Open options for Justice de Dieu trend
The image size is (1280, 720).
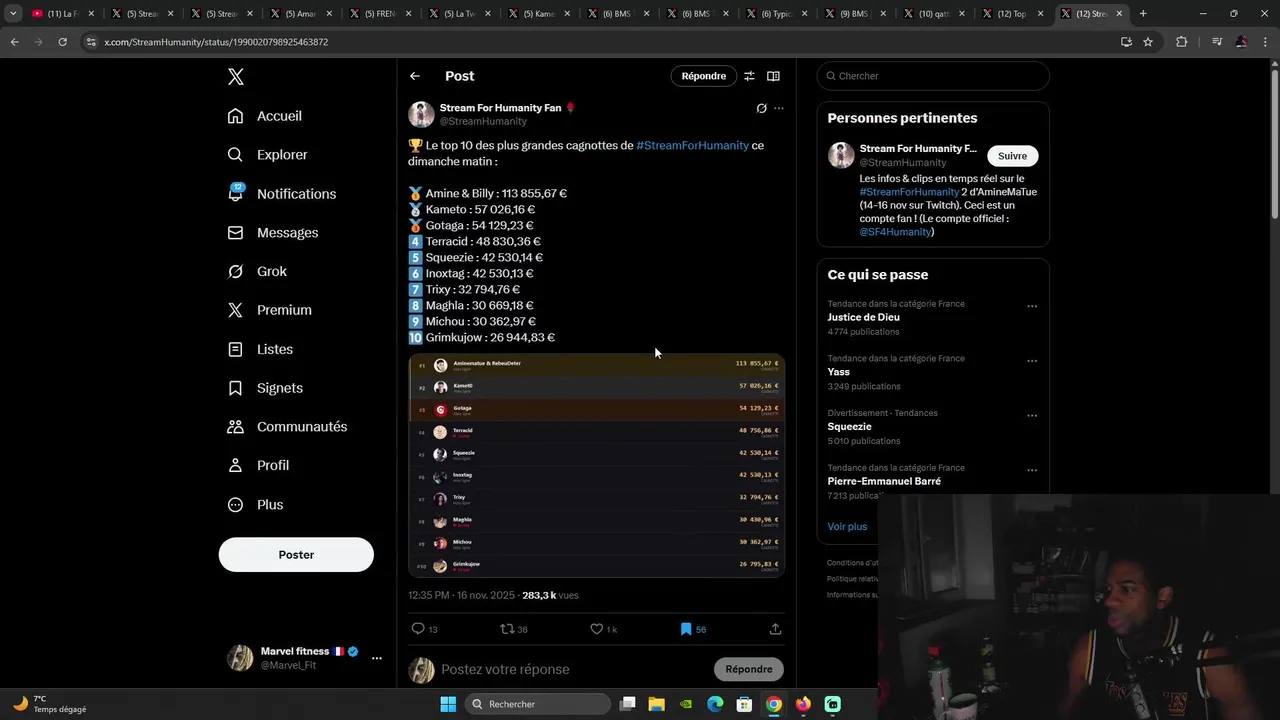(x=1032, y=307)
